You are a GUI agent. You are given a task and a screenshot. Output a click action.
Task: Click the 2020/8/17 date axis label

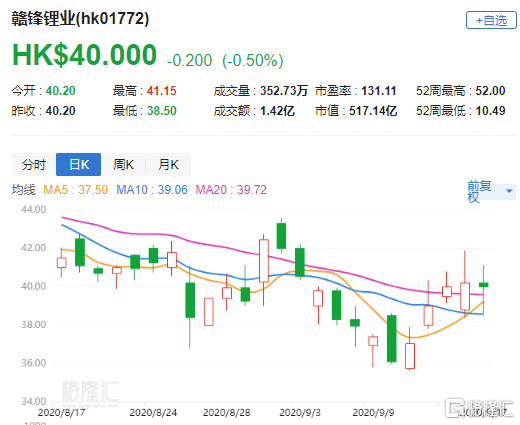(x=62, y=413)
